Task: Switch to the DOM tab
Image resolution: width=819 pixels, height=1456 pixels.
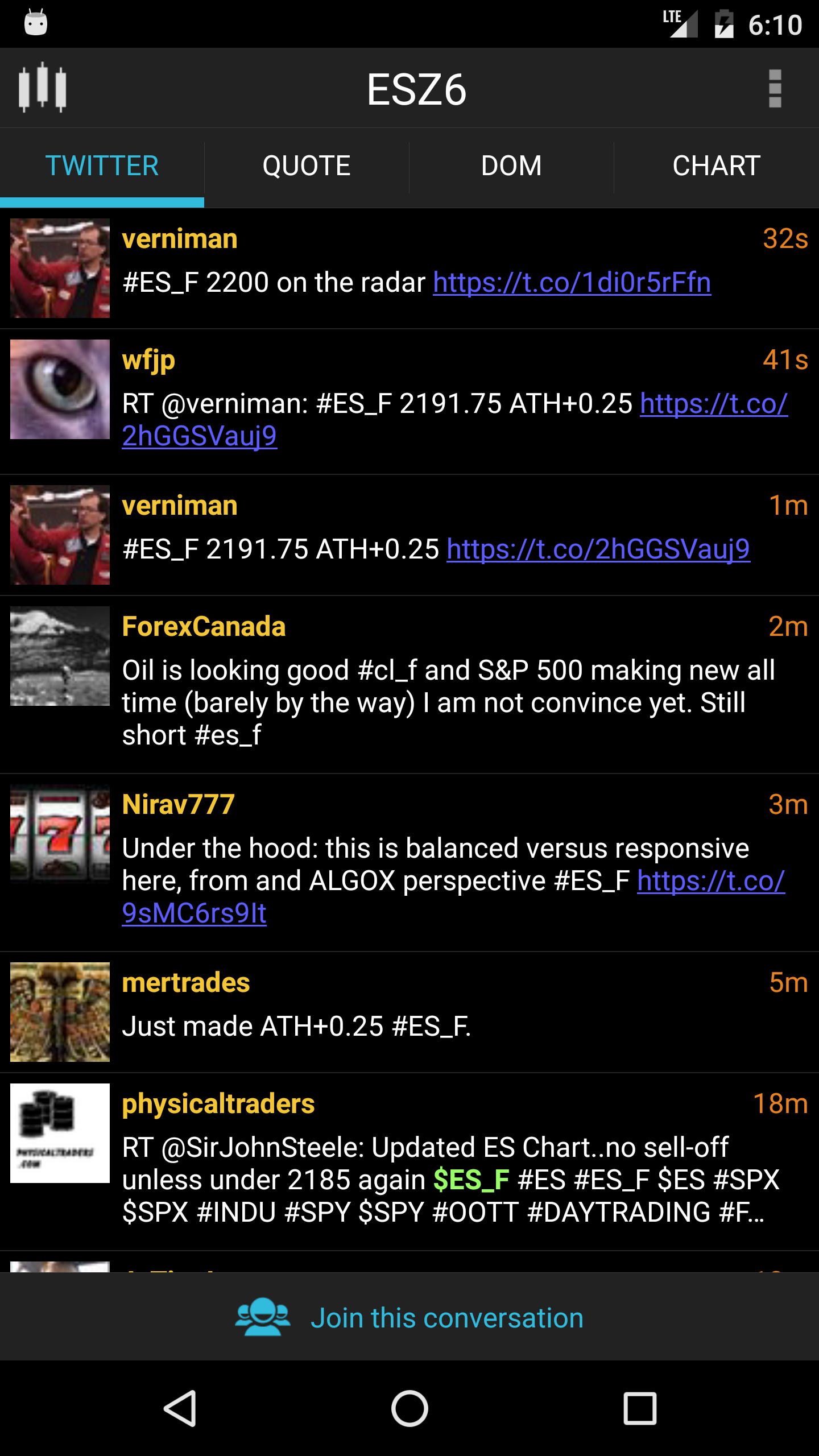Action: click(511, 166)
